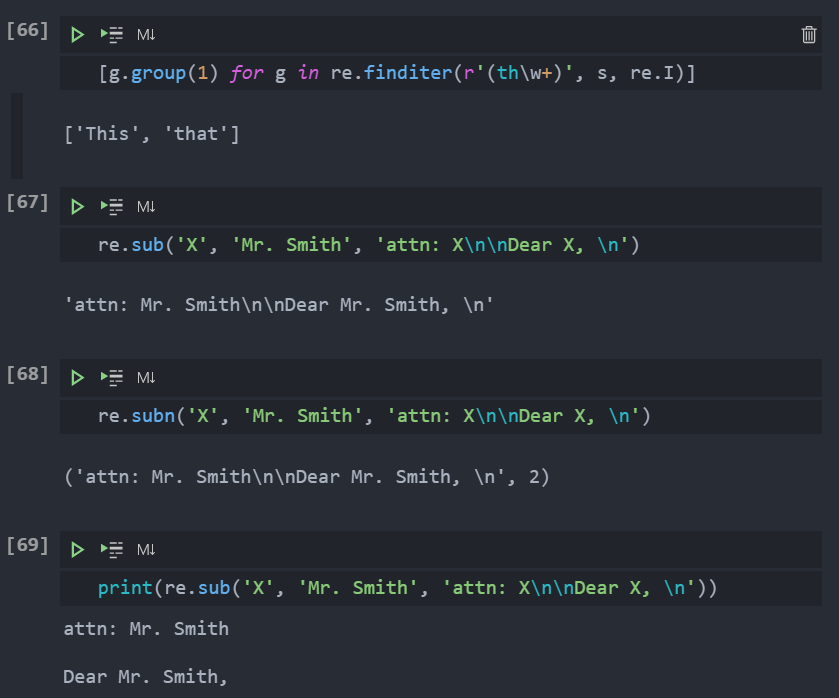Click into the re.finditer code cell

(x=440, y=73)
